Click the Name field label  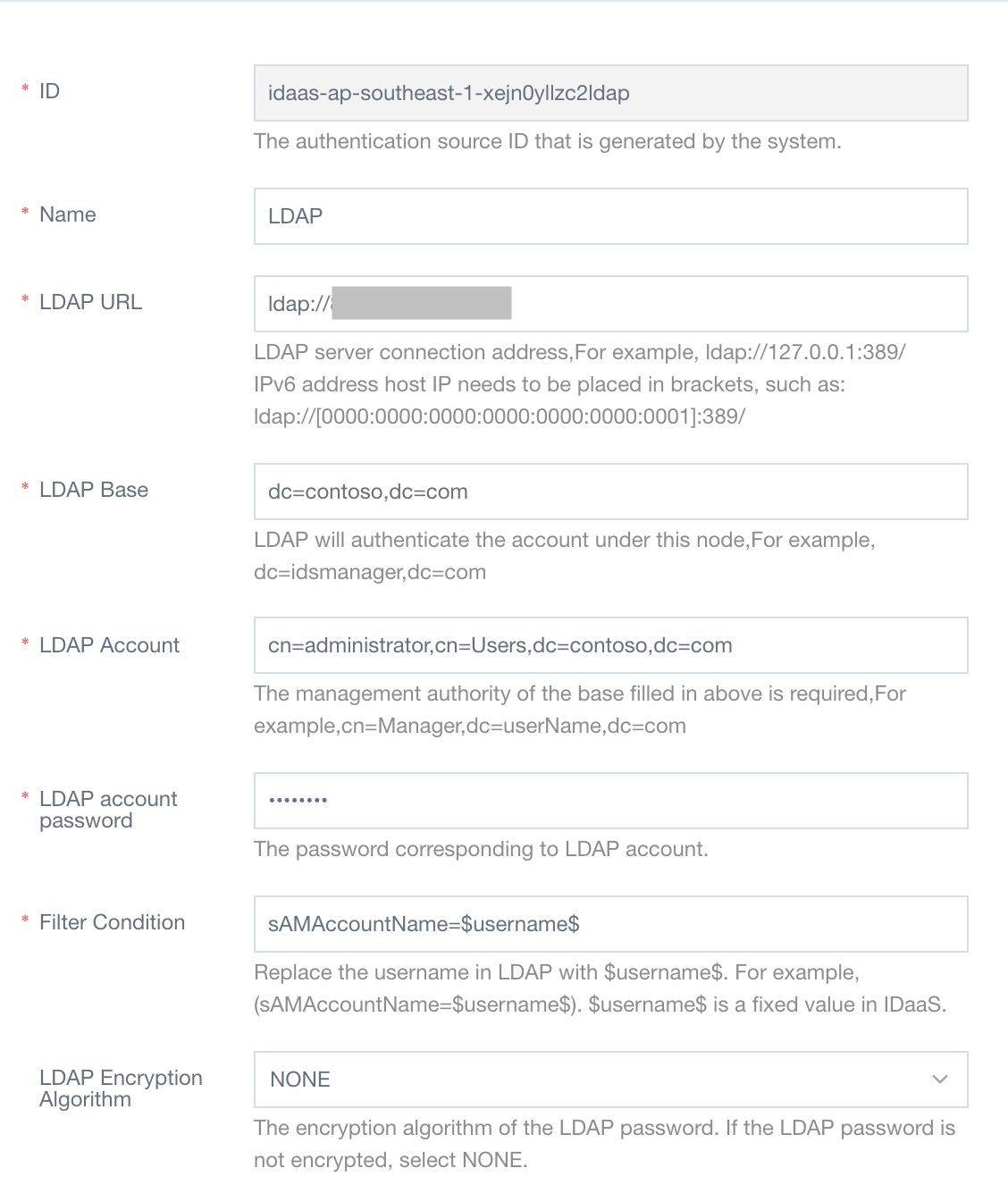(x=68, y=214)
